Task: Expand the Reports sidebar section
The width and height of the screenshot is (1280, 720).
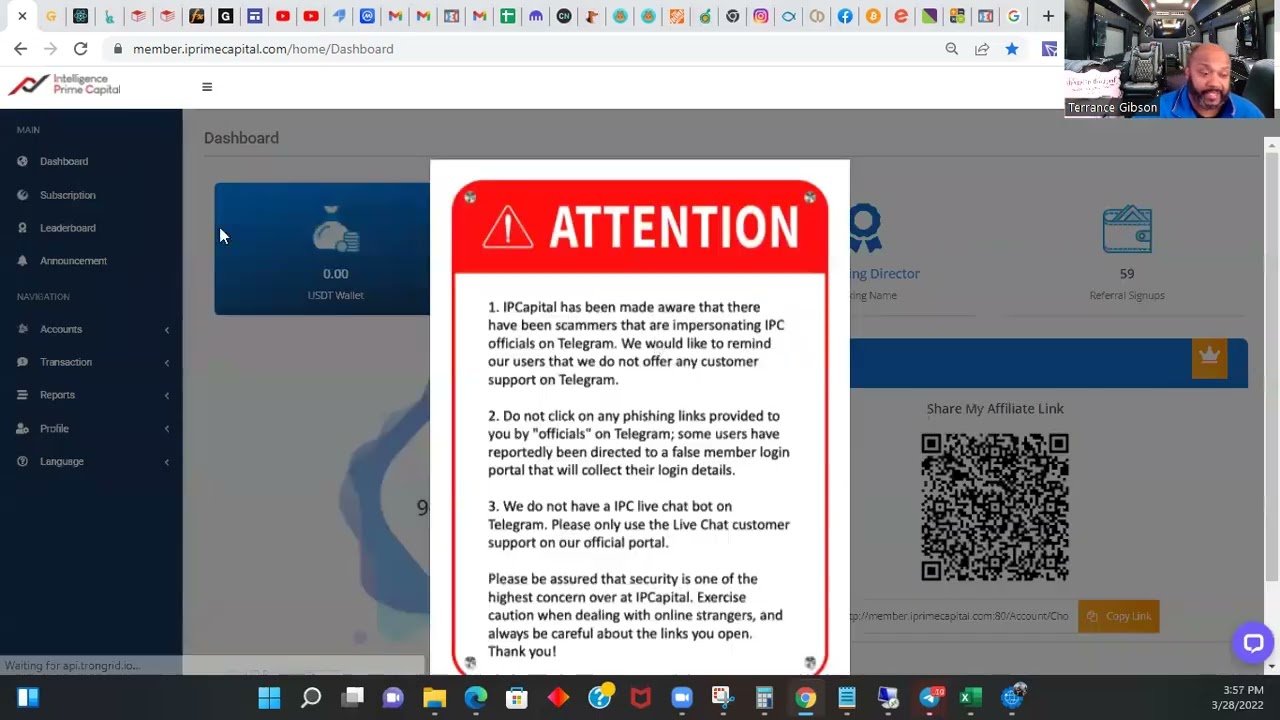Action: [x=91, y=395]
